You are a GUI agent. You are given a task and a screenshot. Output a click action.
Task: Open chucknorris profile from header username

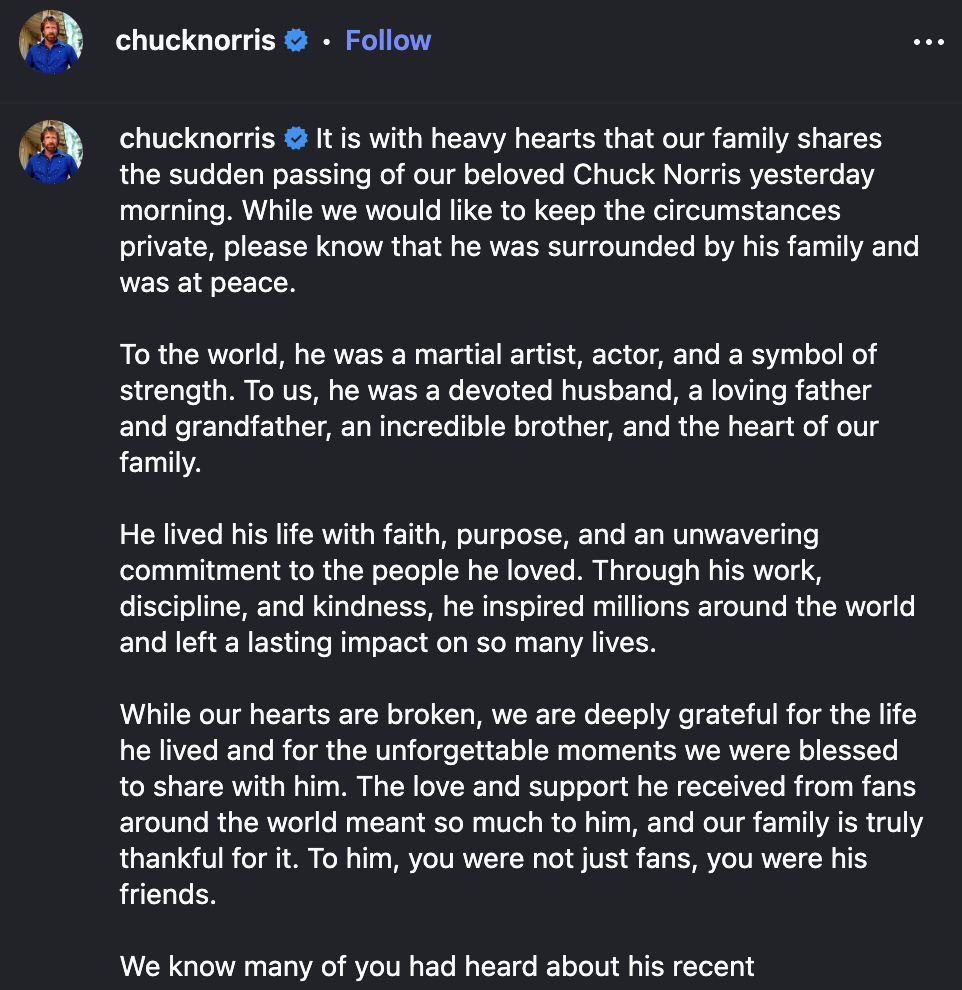point(195,41)
